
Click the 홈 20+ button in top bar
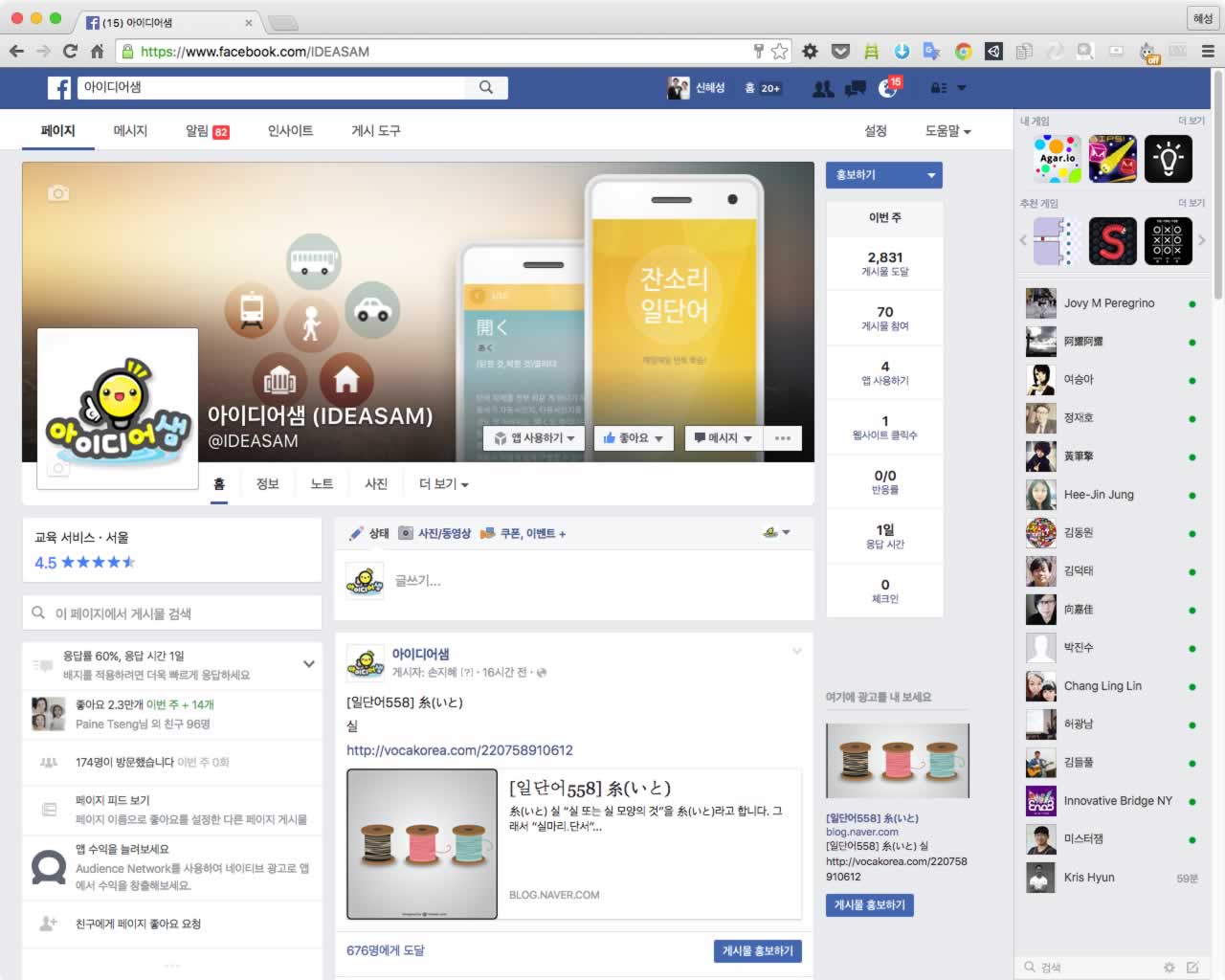click(763, 88)
